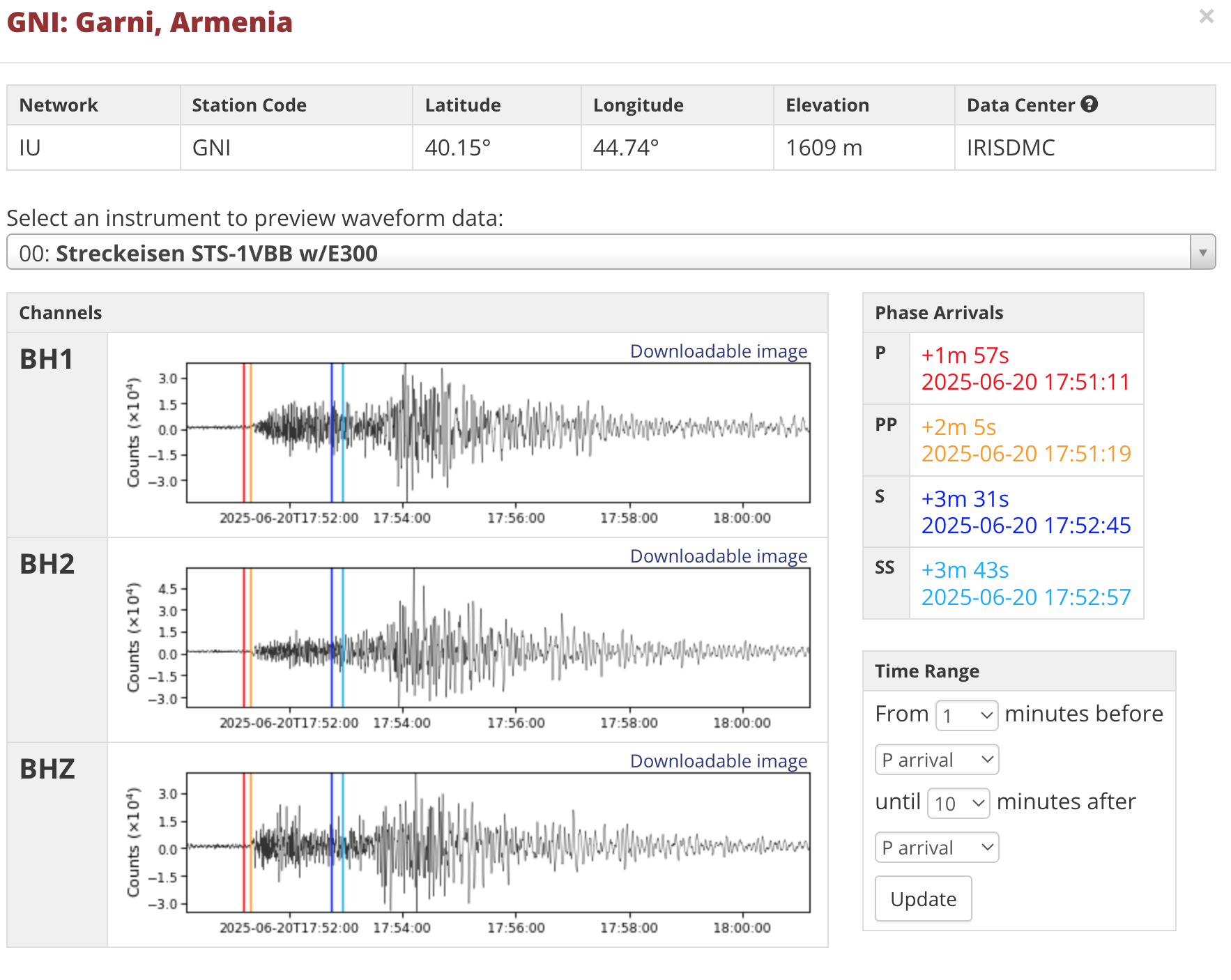
Task: Click the BHZ channel label
Action: [47, 770]
